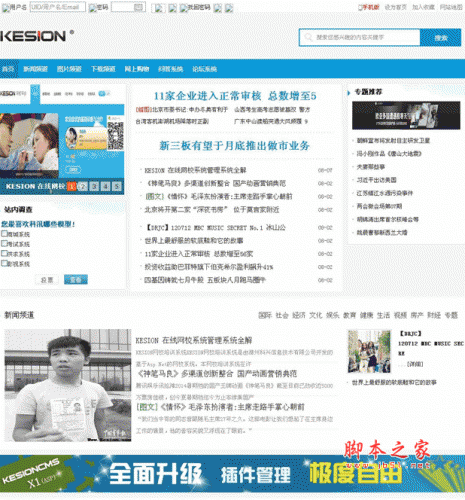Select slide number 1 in the carousel
The height and width of the screenshot is (500, 465).
point(71,186)
